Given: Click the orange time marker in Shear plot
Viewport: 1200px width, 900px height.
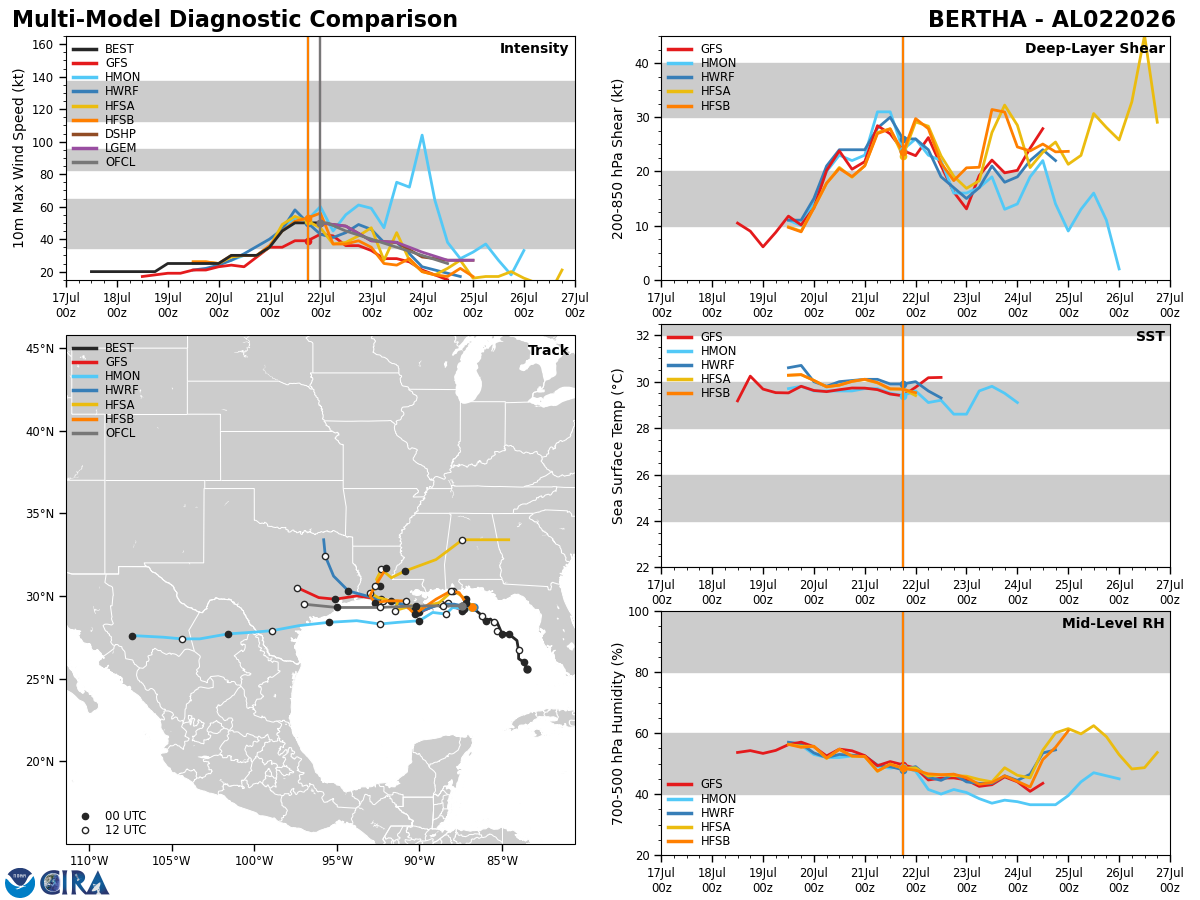Looking at the screenshot, I should (x=903, y=158).
